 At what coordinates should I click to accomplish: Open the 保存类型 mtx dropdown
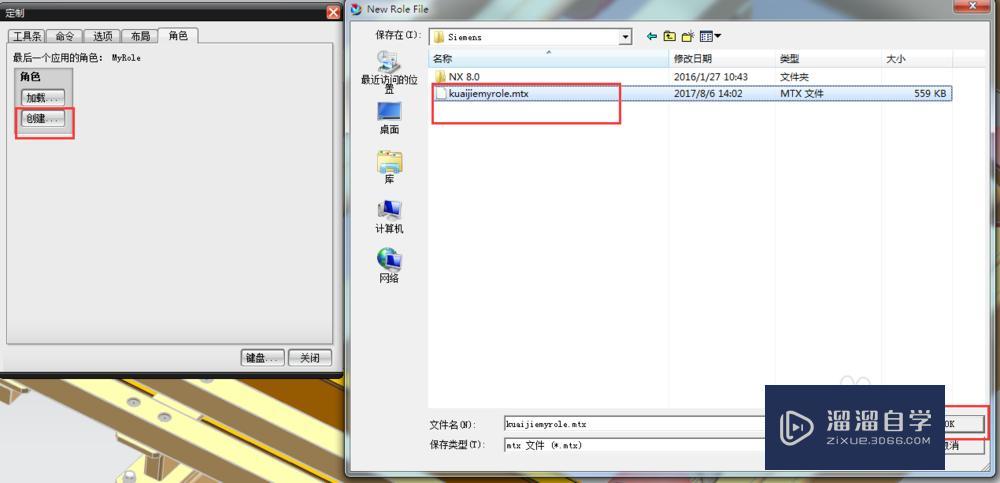click(x=633, y=445)
